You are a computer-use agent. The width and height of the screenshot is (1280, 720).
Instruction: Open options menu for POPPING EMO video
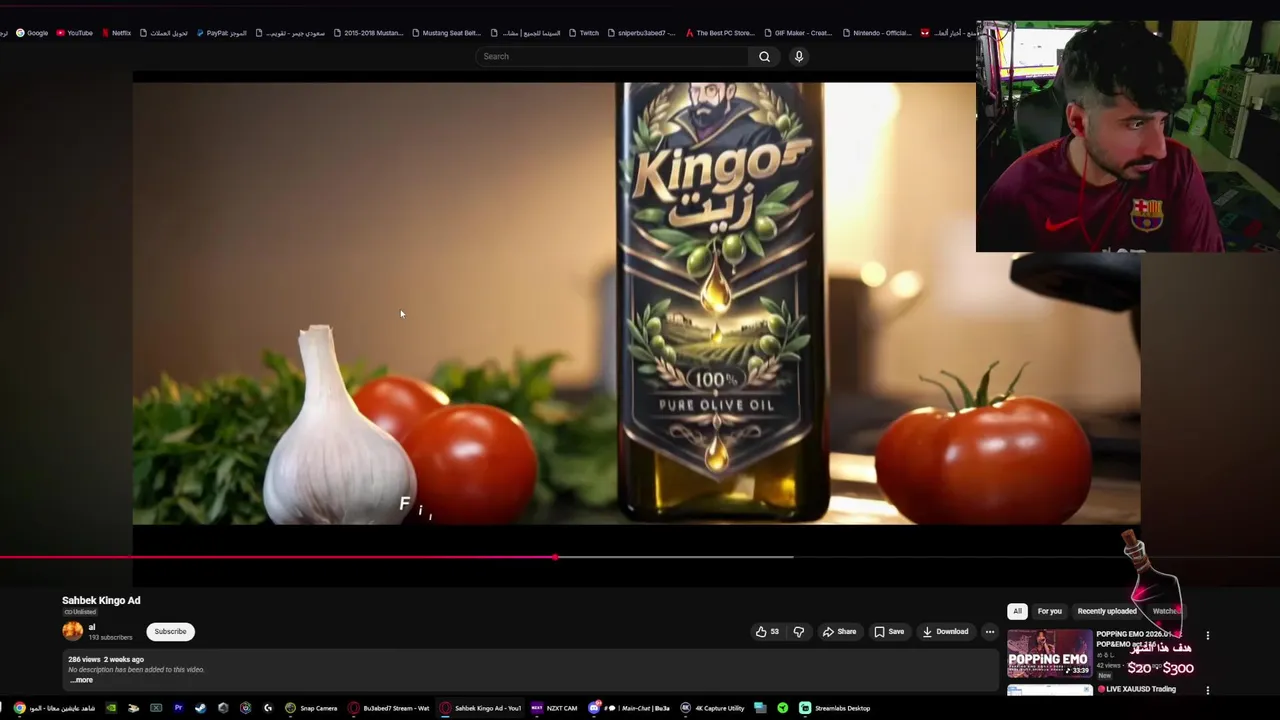pyautogui.click(x=1207, y=636)
